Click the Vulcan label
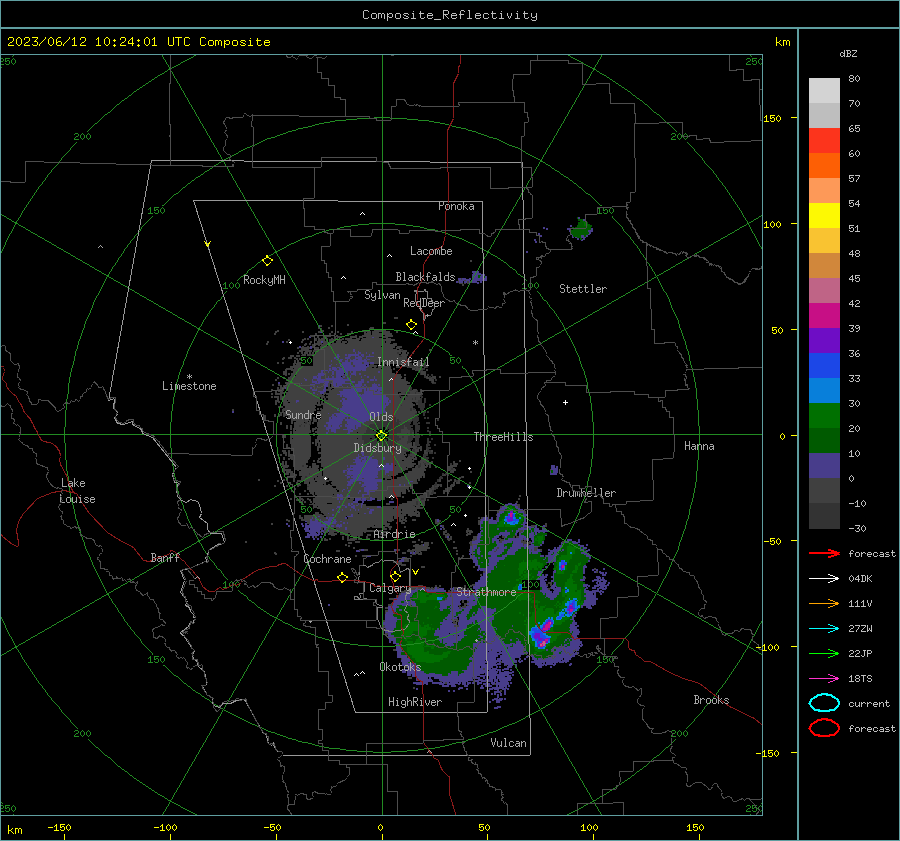The width and height of the screenshot is (900, 841). (509, 743)
